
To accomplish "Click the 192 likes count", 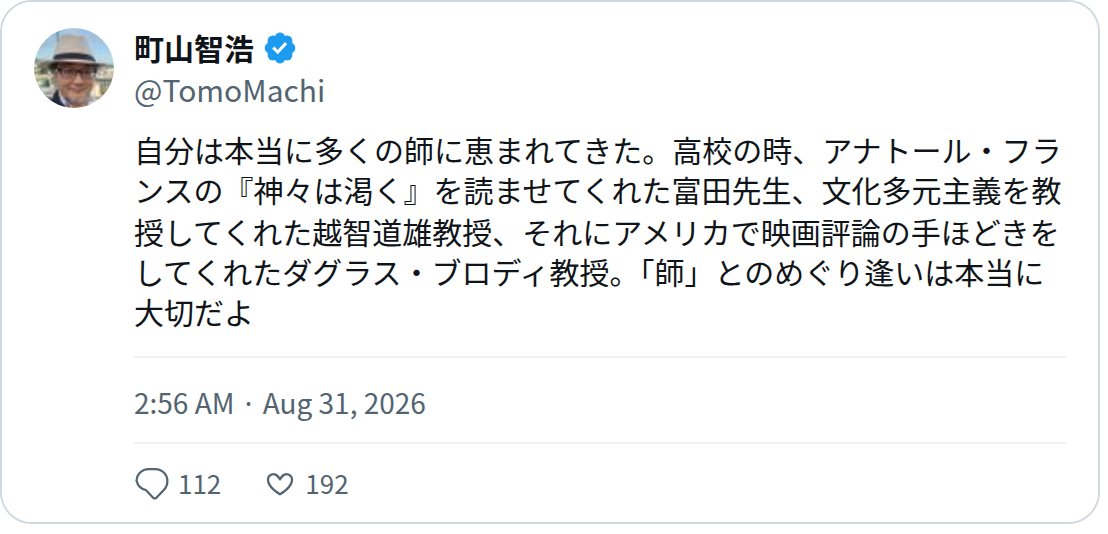I will [x=326, y=485].
